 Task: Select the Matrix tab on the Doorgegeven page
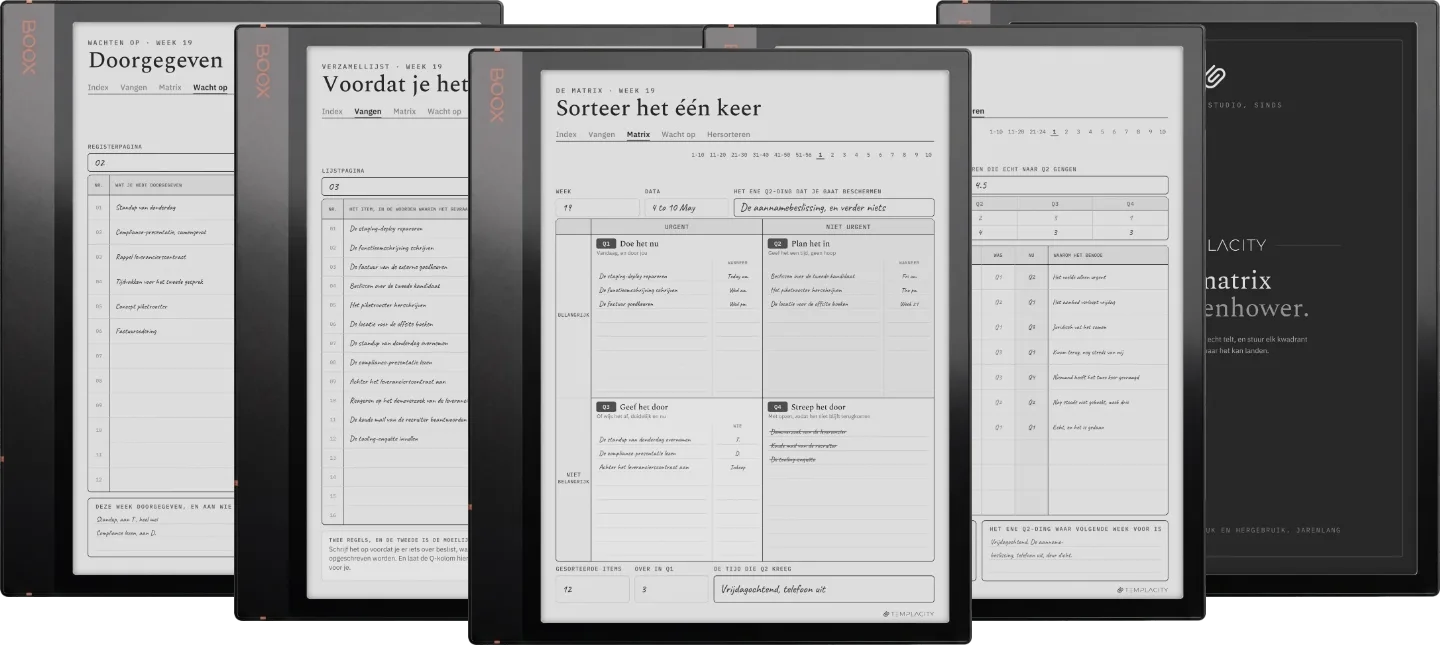(170, 88)
